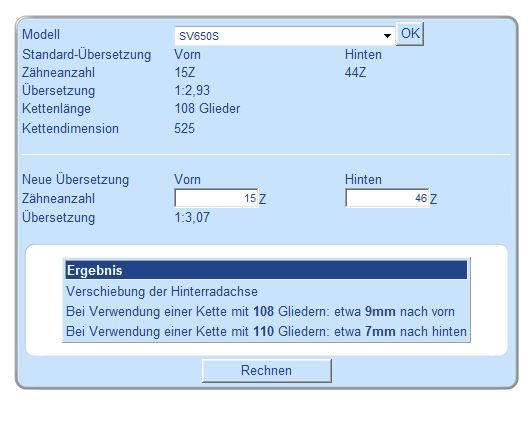
Task: Click the standard ratio value 1:2,93
Action: [192, 90]
